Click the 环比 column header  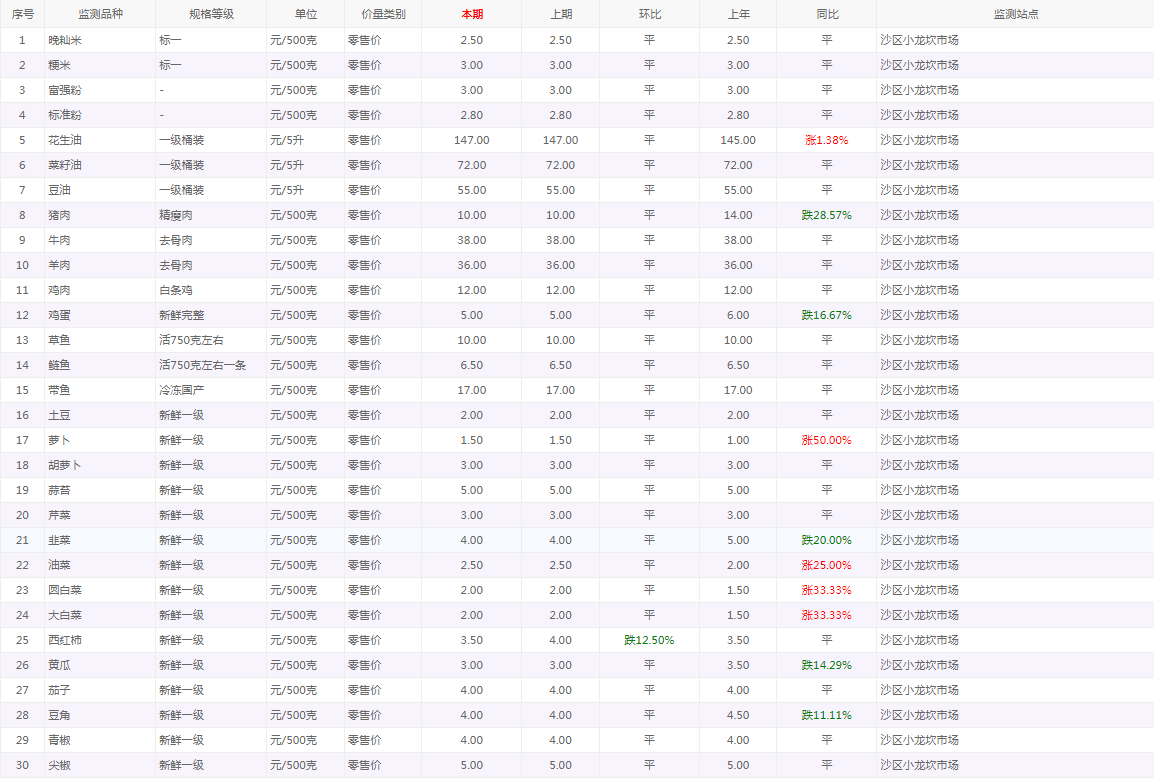[649, 14]
